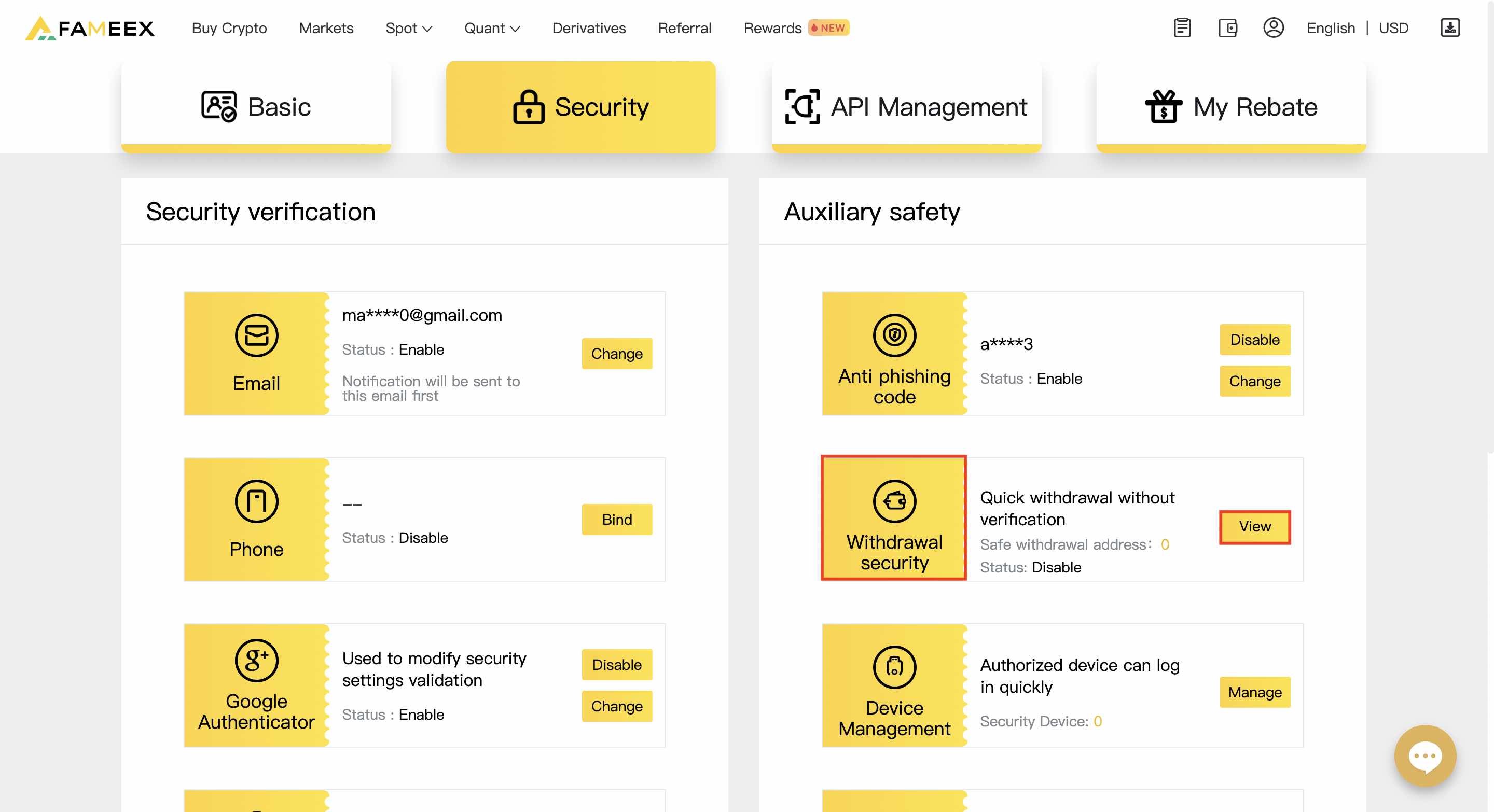Bind a phone number
Viewport: 1494px width, 812px height.
coord(616,520)
